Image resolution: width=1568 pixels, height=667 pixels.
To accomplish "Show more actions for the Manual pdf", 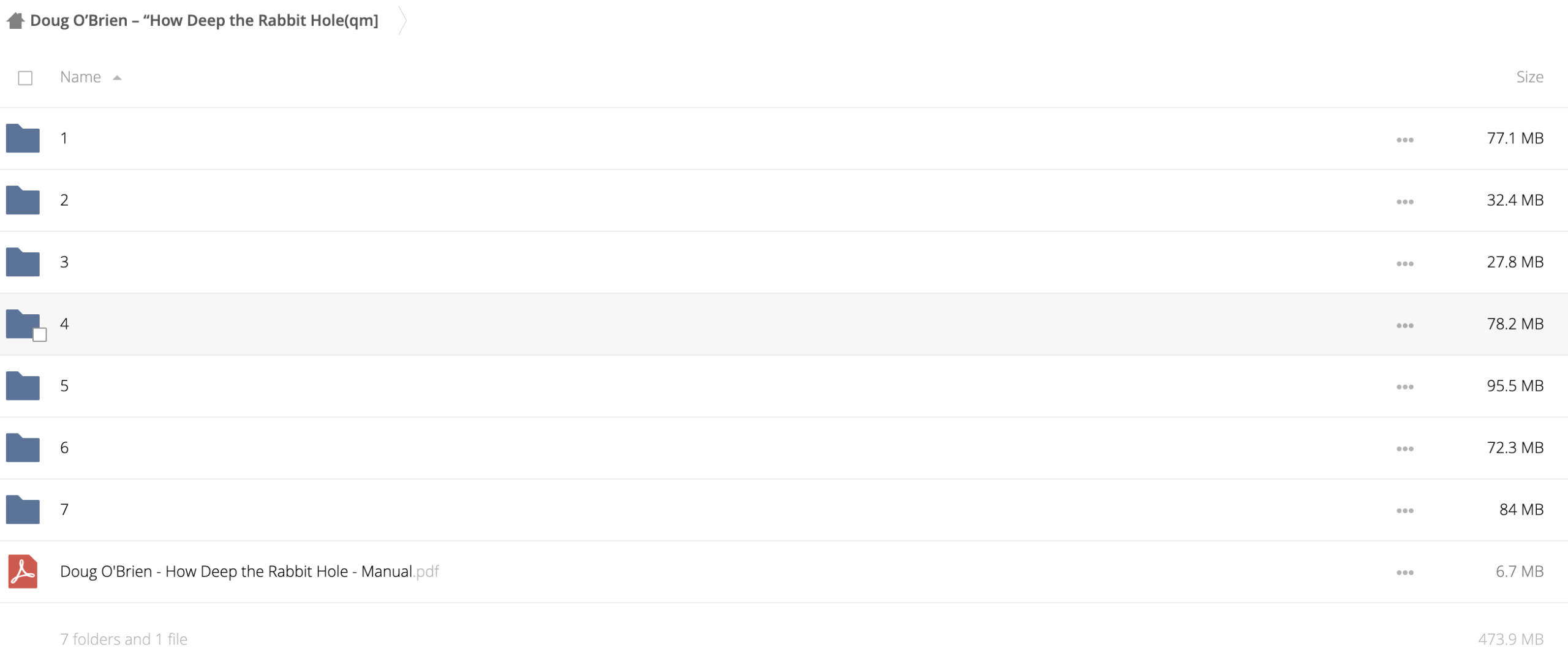I will click(x=1404, y=573).
